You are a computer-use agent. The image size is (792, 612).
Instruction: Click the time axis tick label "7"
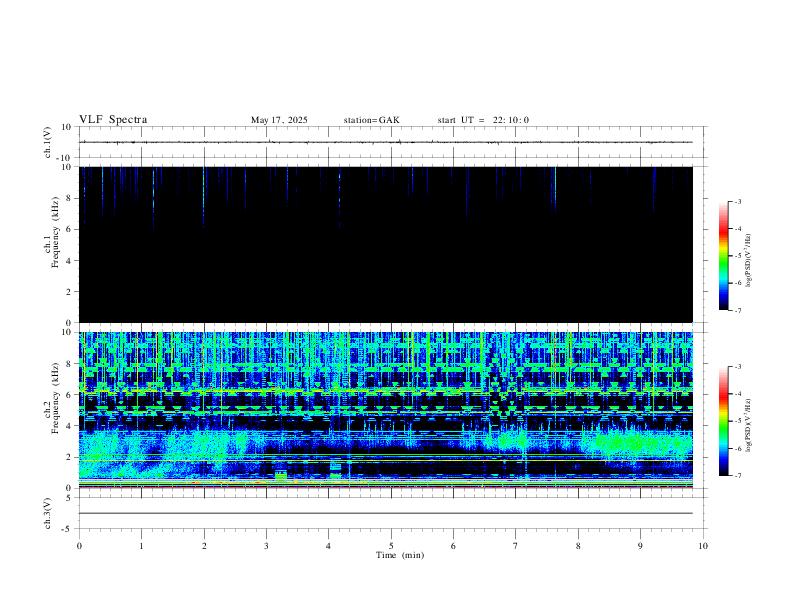(x=516, y=546)
